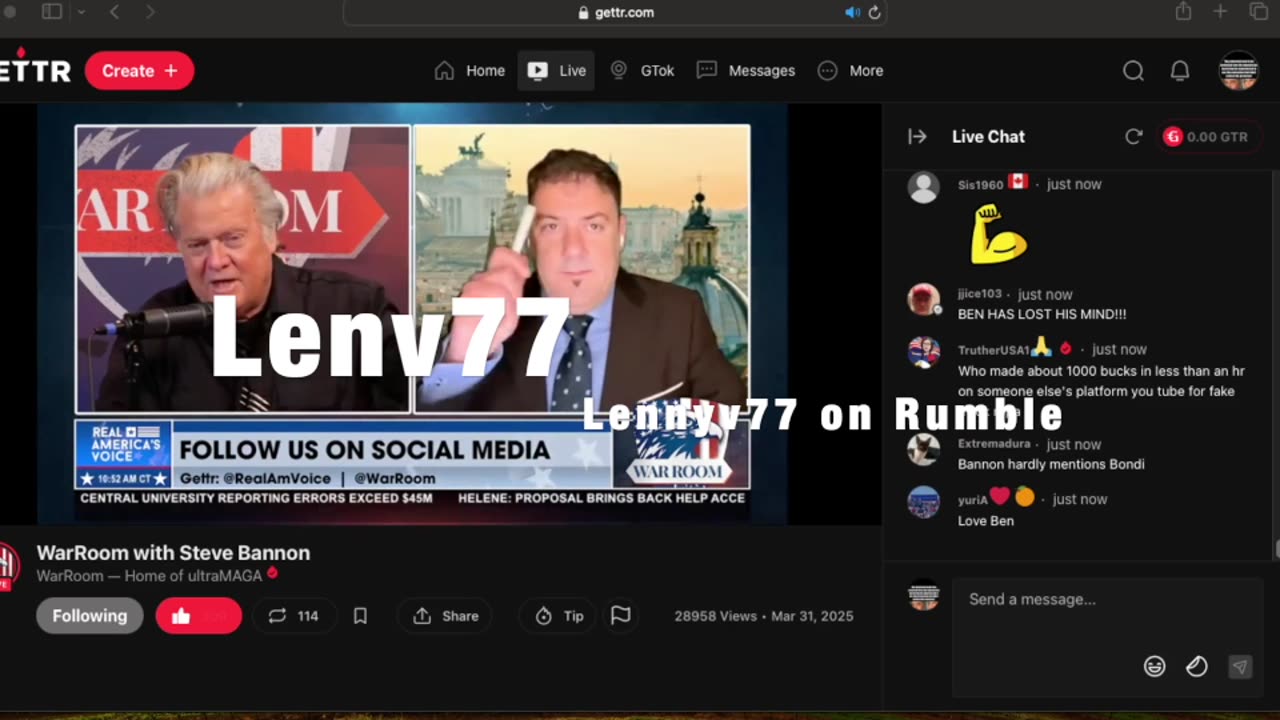1280x720 pixels.
Task: Click the "BEN HAS LOST HIS MIND!!!" message
Action: click(x=1042, y=315)
